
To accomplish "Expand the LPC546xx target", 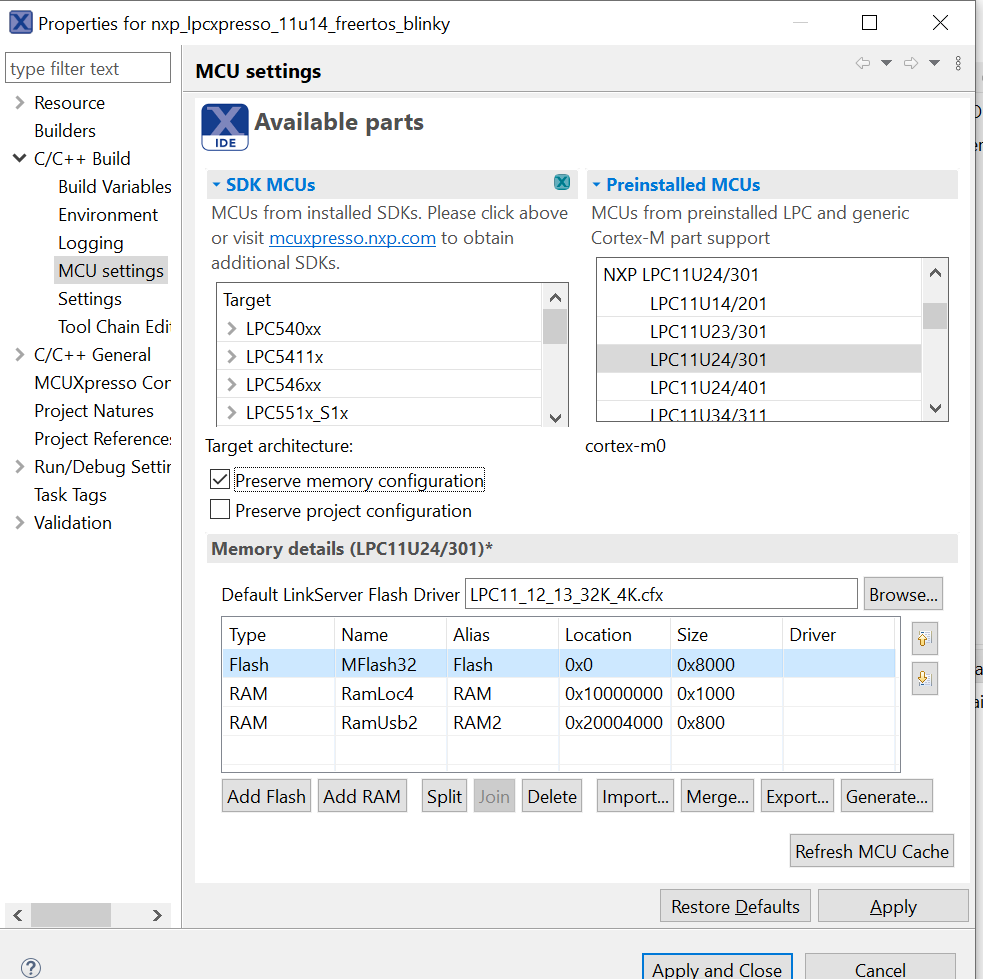I will click(231, 384).
